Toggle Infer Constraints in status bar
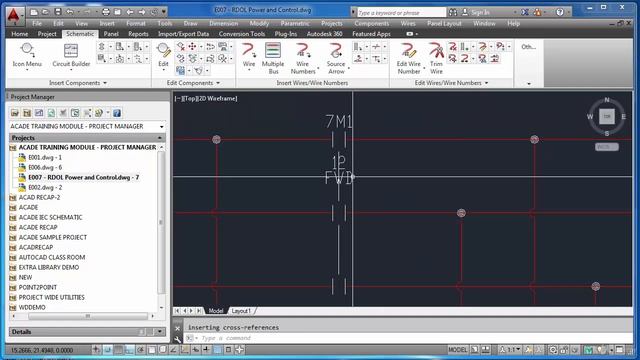 [96, 349]
